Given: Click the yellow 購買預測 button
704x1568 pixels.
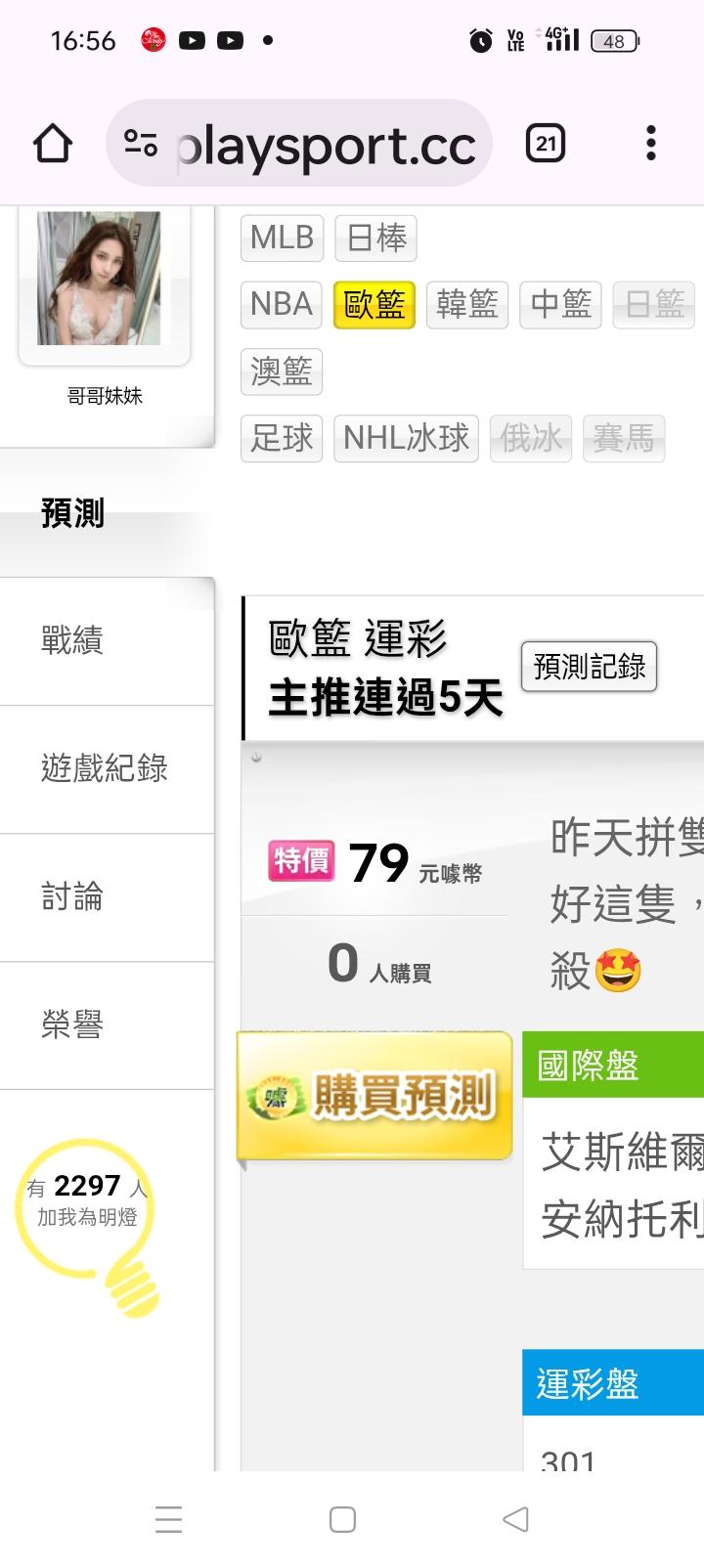Looking at the screenshot, I should pos(375,1096).
